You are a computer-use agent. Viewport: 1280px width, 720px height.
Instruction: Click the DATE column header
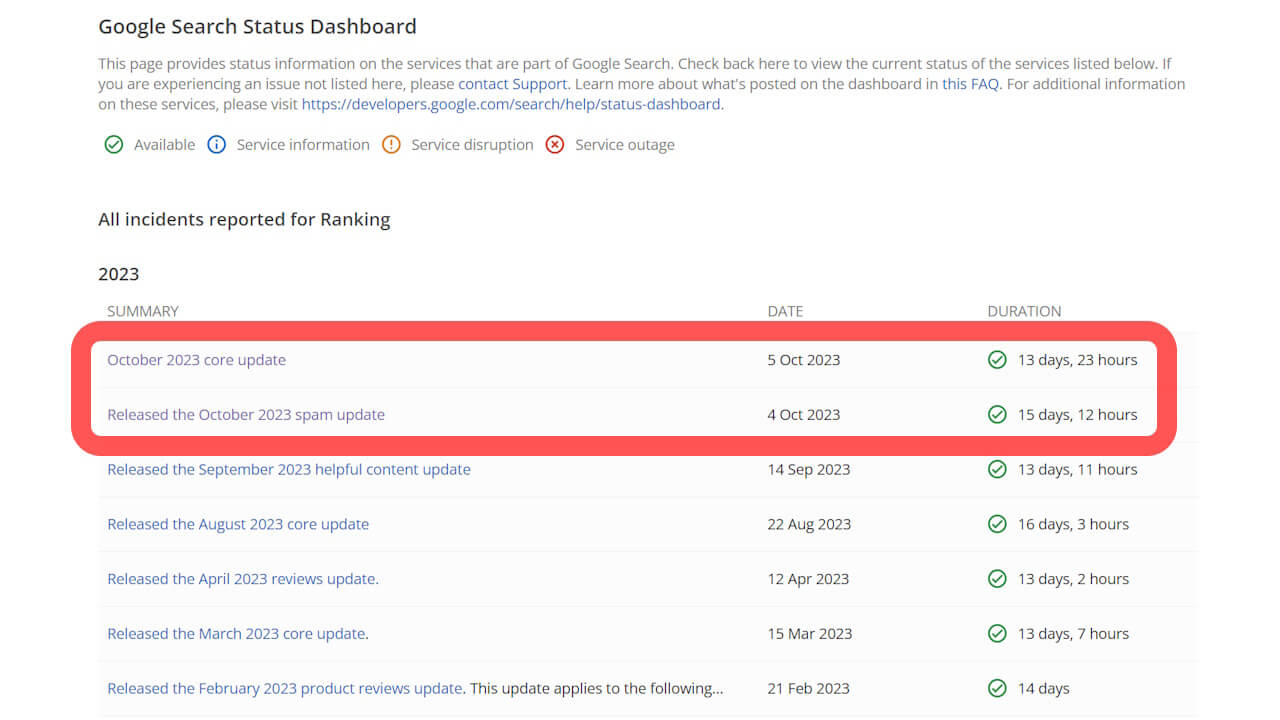click(785, 311)
